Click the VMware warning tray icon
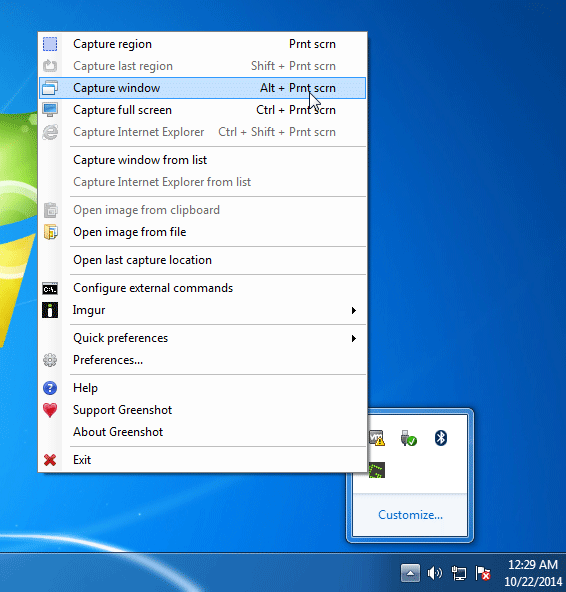The image size is (566, 592). click(x=376, y=438)
